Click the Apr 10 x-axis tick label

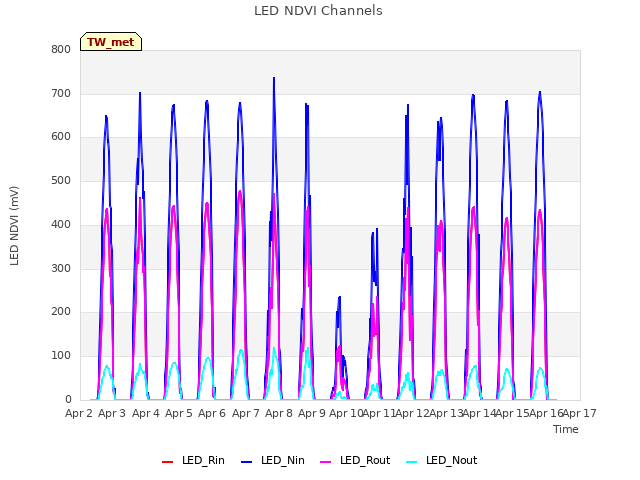(346, 413)
